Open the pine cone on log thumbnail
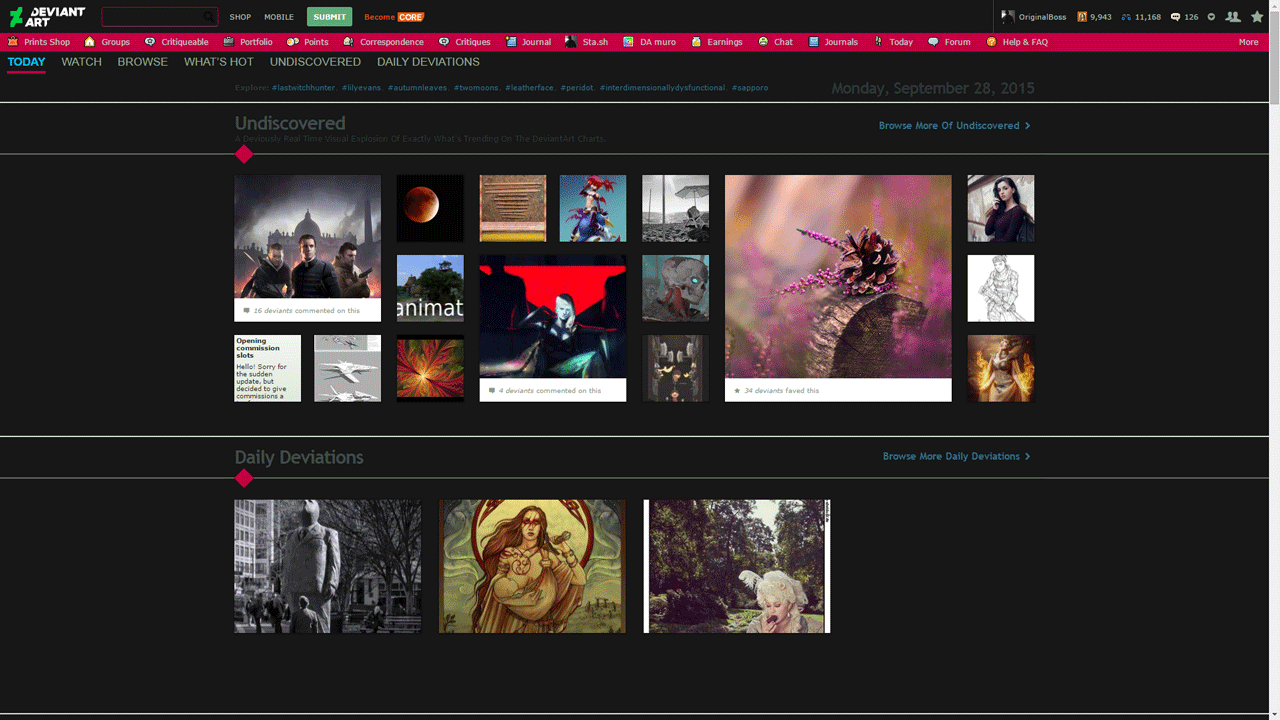The width and height of the screenshot is (1280, 720). (x=838, y=277)
